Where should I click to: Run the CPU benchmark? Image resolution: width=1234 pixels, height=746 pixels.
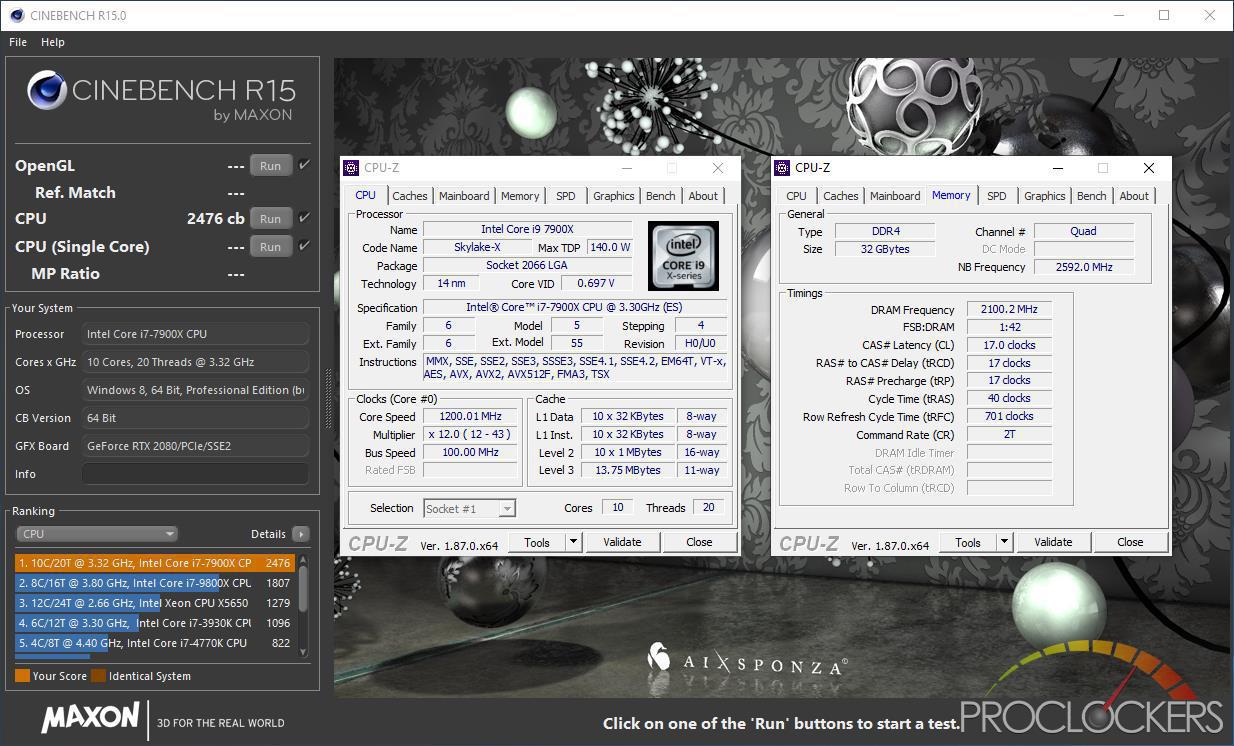pos(271,218)
